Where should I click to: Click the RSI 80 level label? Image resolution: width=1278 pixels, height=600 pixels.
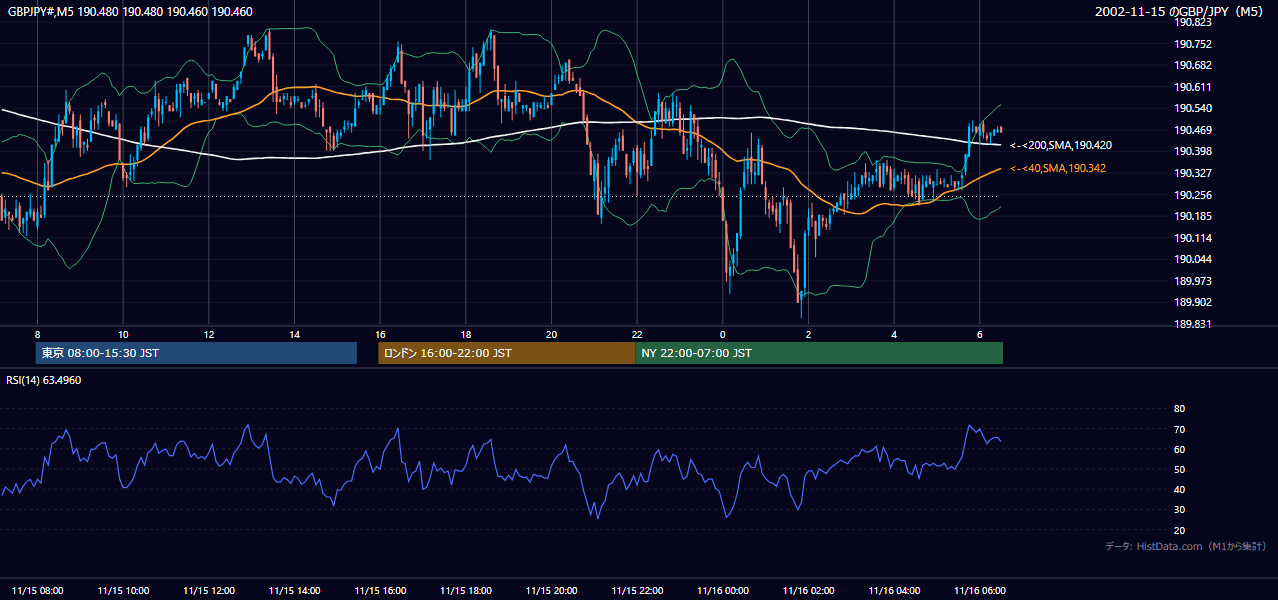1179,409
